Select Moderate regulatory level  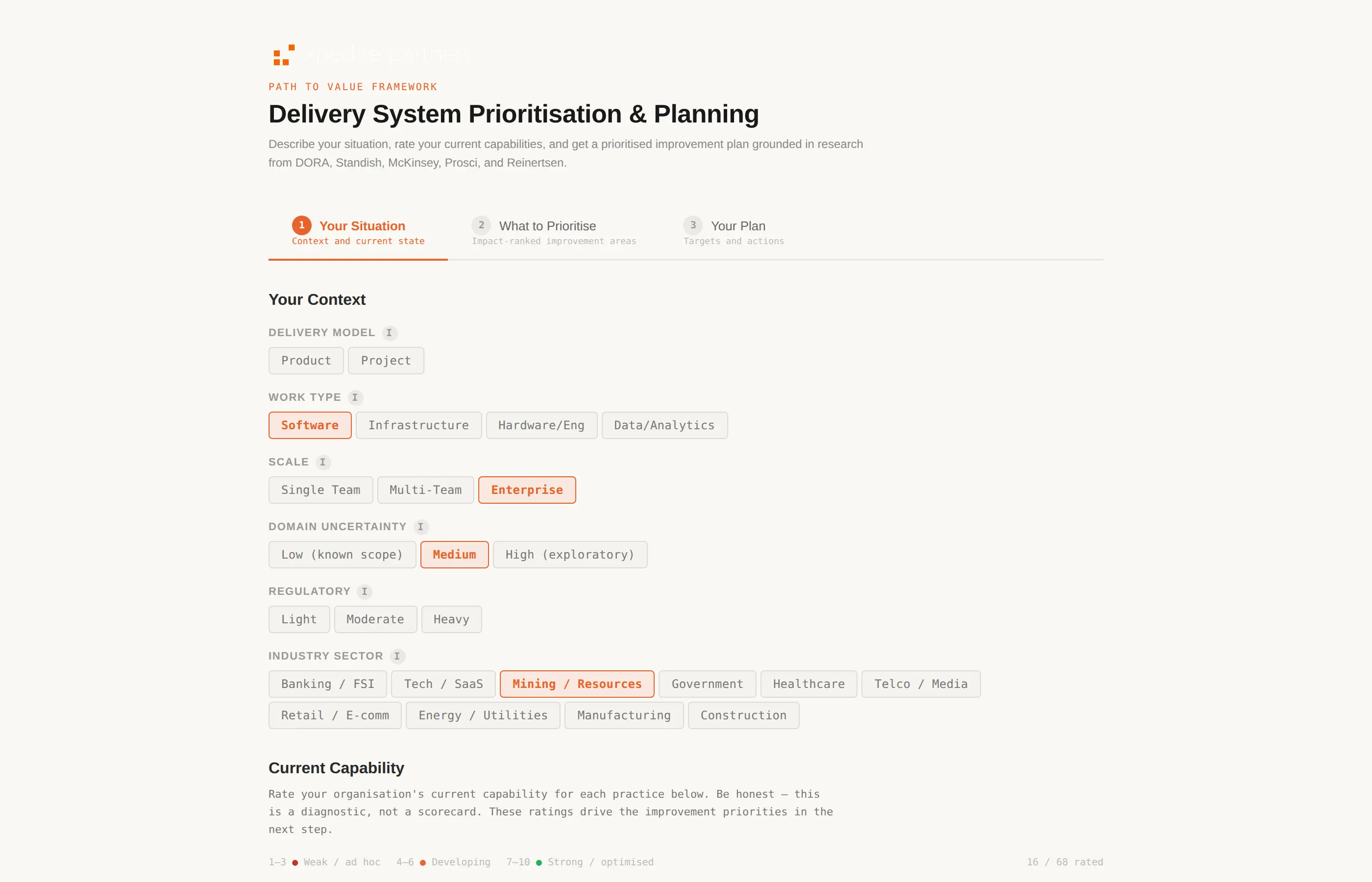(375, 619)
